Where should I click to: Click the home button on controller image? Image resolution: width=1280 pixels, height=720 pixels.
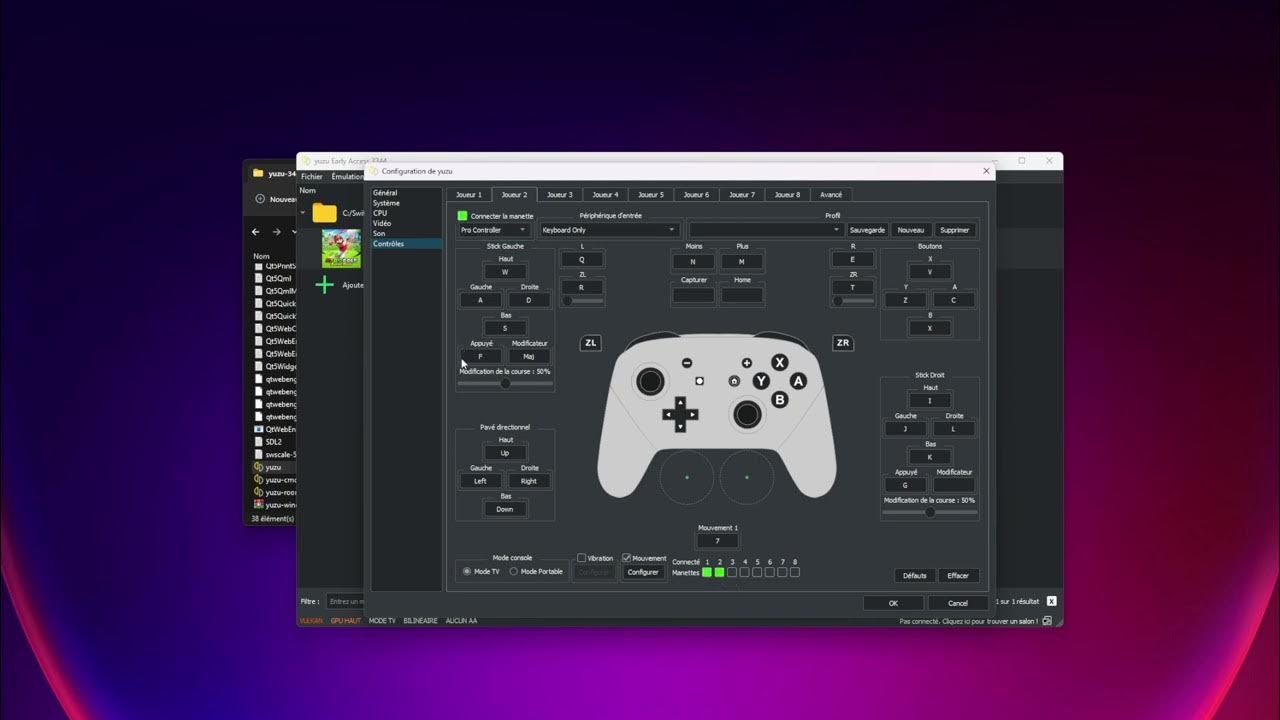click(x=734, y=381)
